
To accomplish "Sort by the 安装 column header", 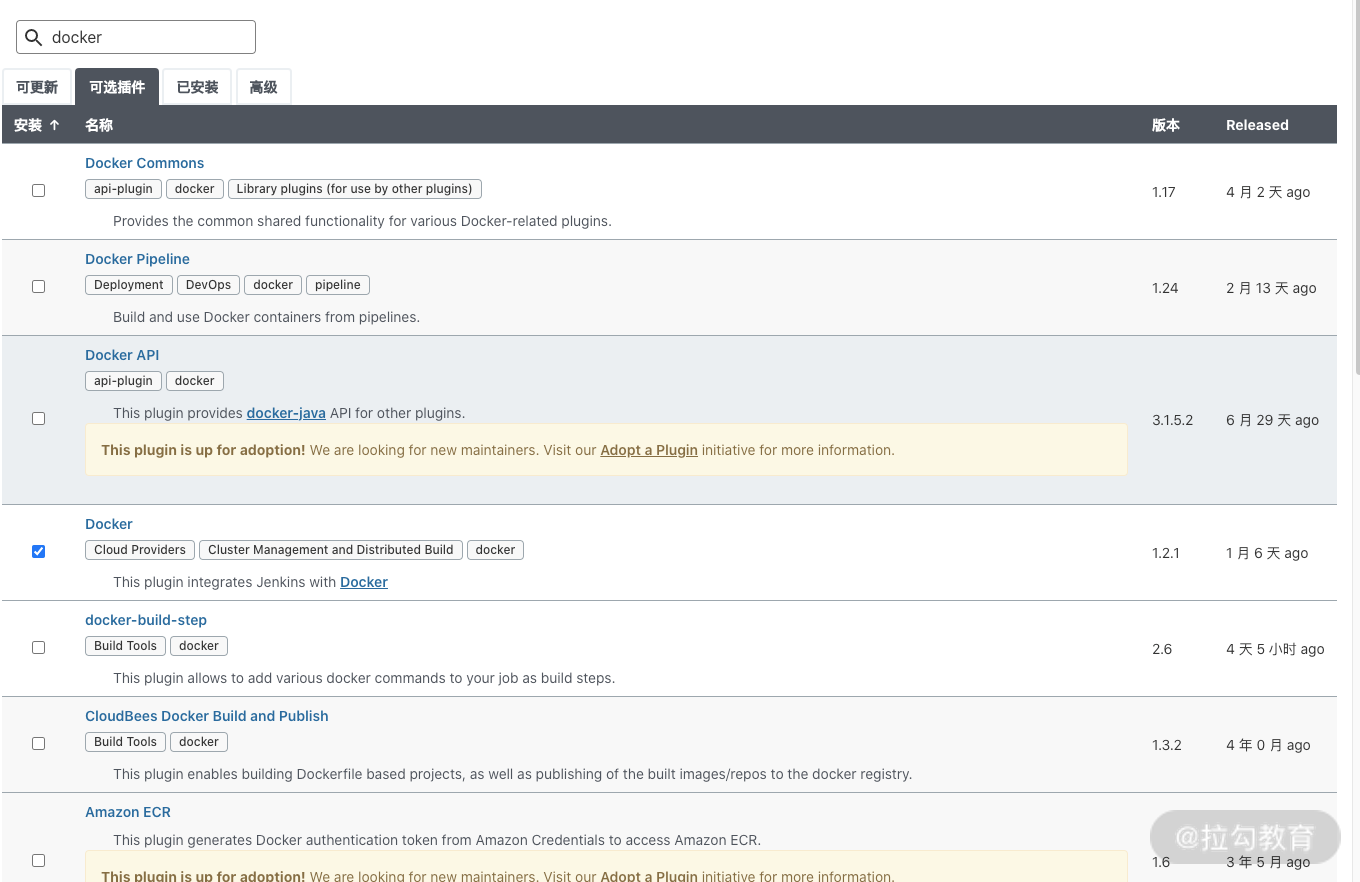I will pyautogui.click(x=37, y=125).
